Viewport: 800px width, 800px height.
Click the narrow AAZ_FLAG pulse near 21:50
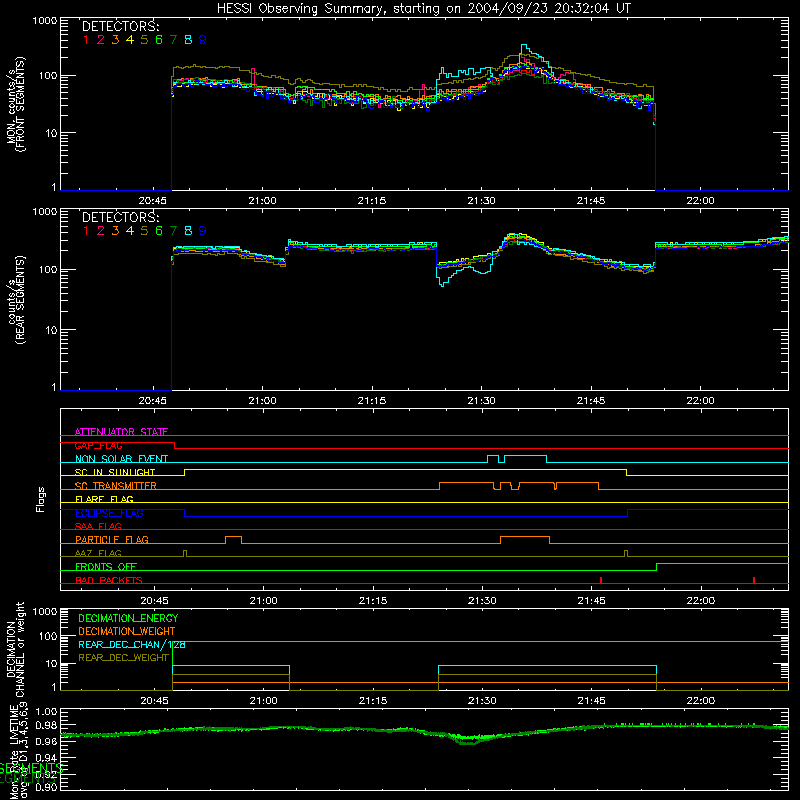point(627,553)
